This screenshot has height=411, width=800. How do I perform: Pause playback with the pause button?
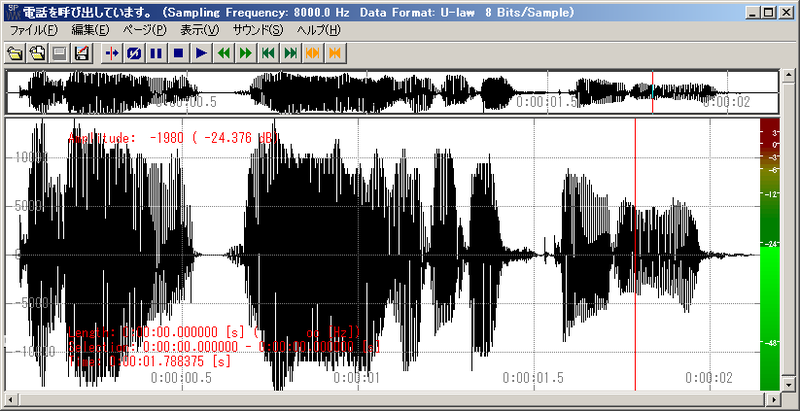156,52
